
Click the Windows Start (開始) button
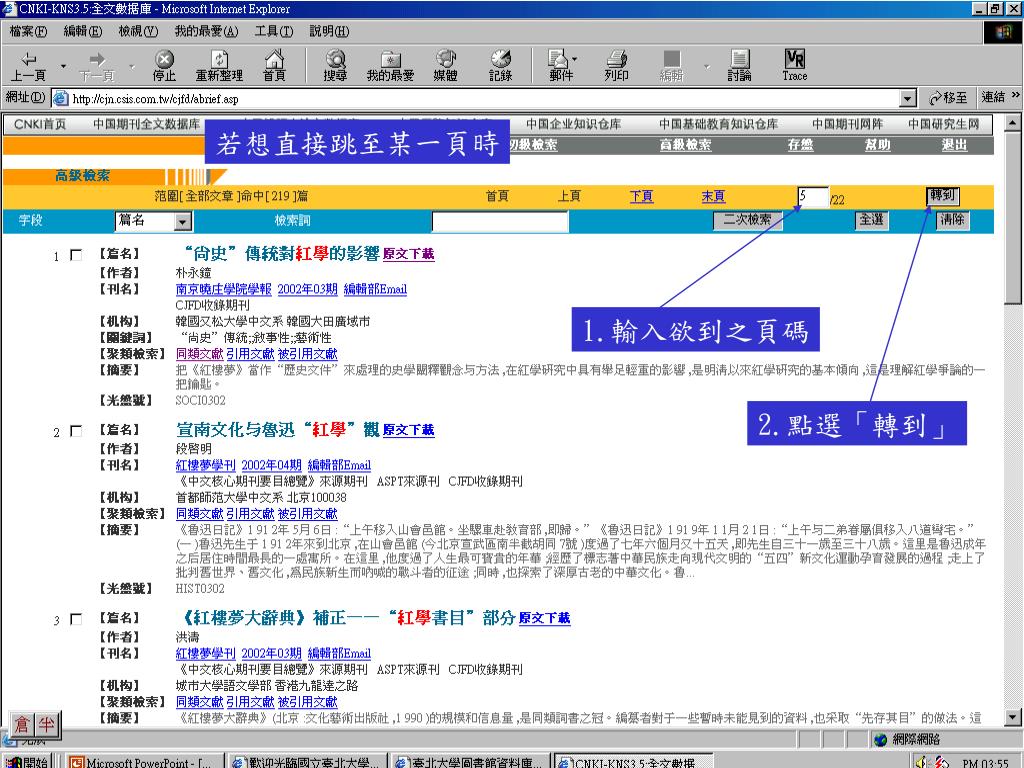point(26,761)
